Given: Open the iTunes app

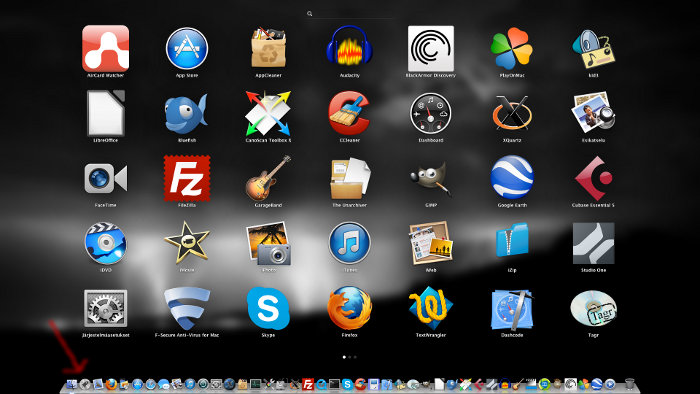Looking at the screenshot, I should tap(350, 243).
